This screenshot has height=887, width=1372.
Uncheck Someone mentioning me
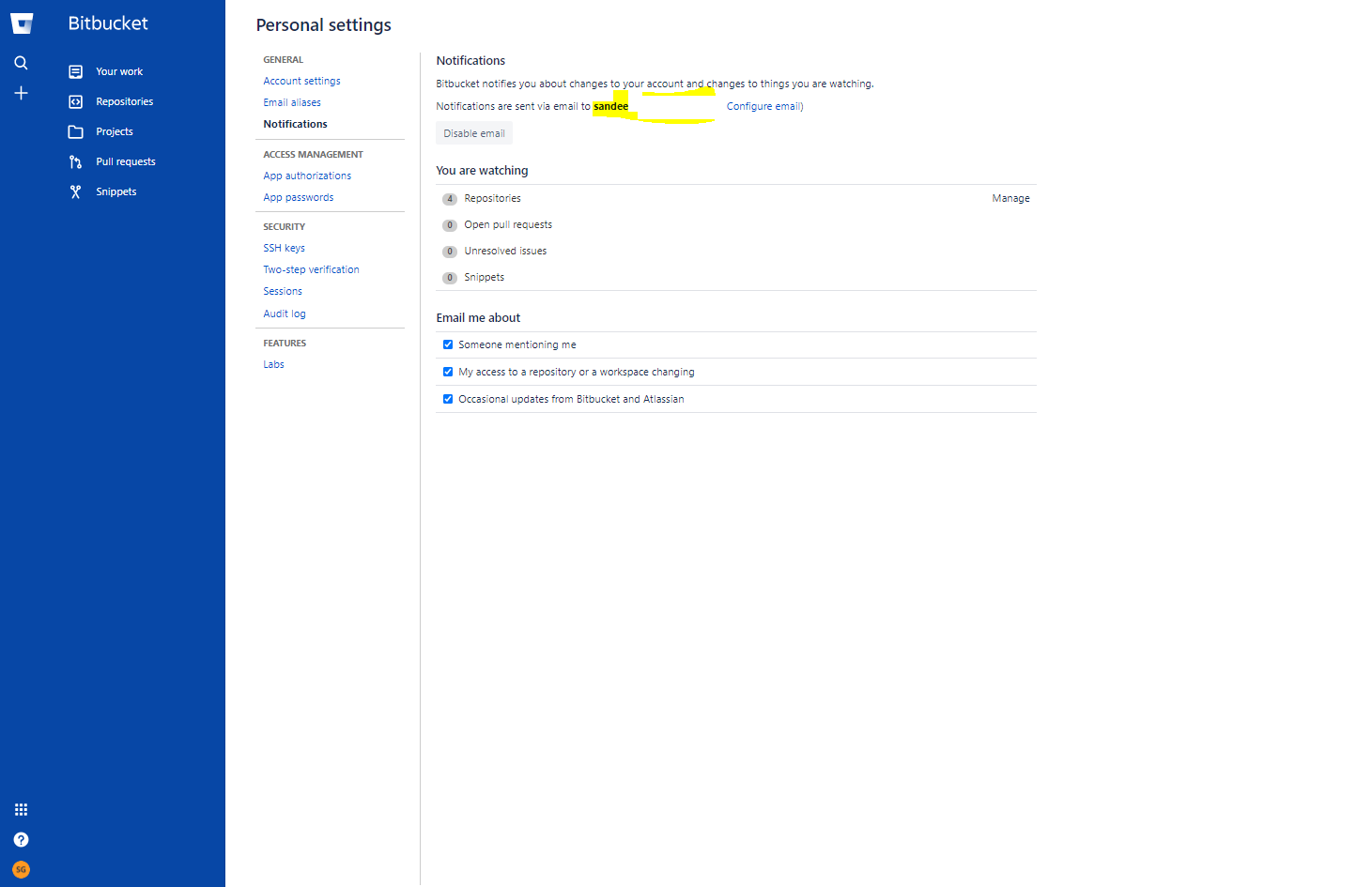click(x=448, y=344)
